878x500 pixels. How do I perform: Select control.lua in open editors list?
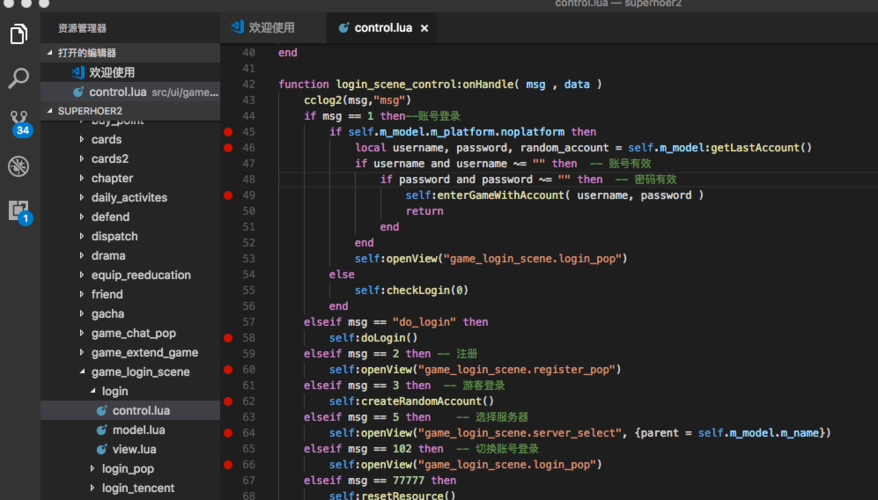coord(130,92)
